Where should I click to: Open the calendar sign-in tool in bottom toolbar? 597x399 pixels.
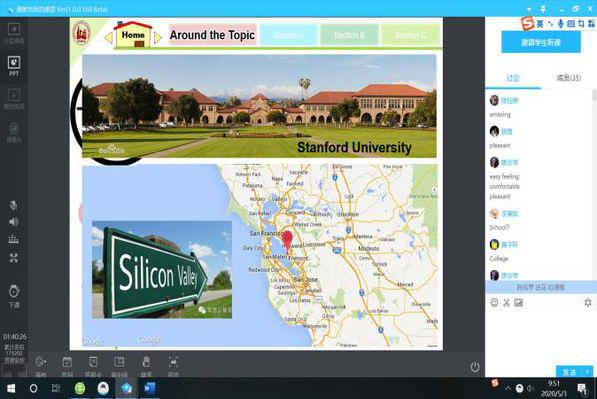pos(67,366)
